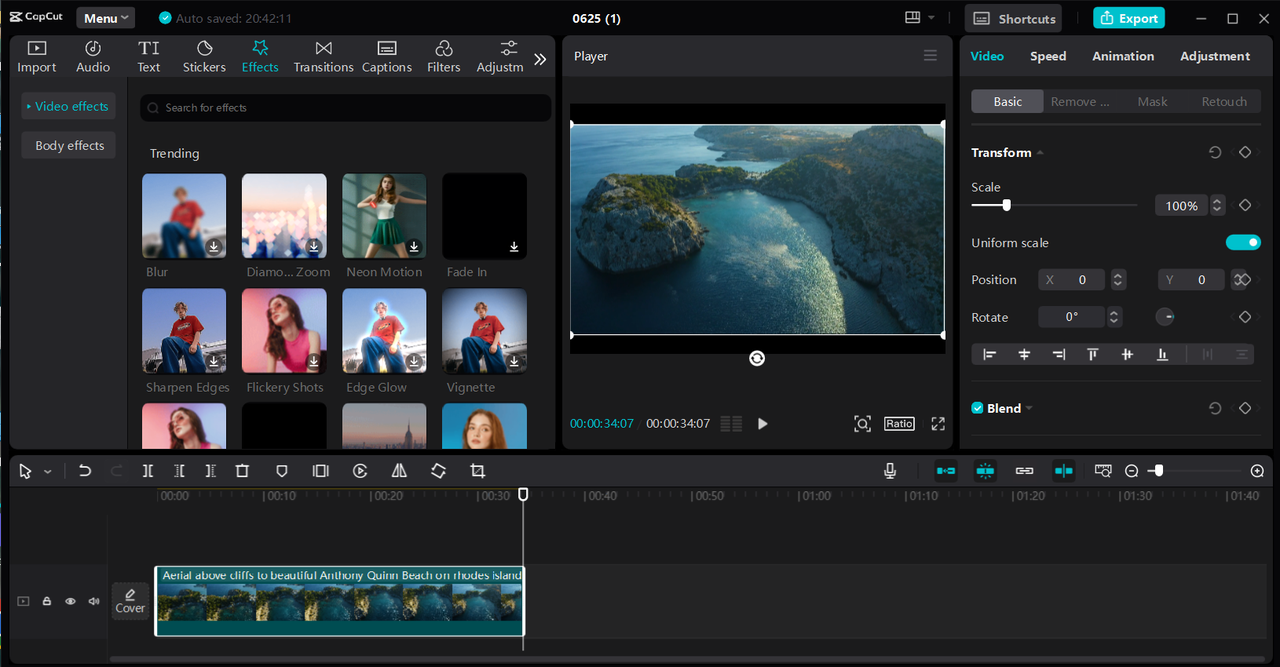This screenshot has width=1280, height=667.
Task: Toggle main track magnet
Action: [945, 471]
